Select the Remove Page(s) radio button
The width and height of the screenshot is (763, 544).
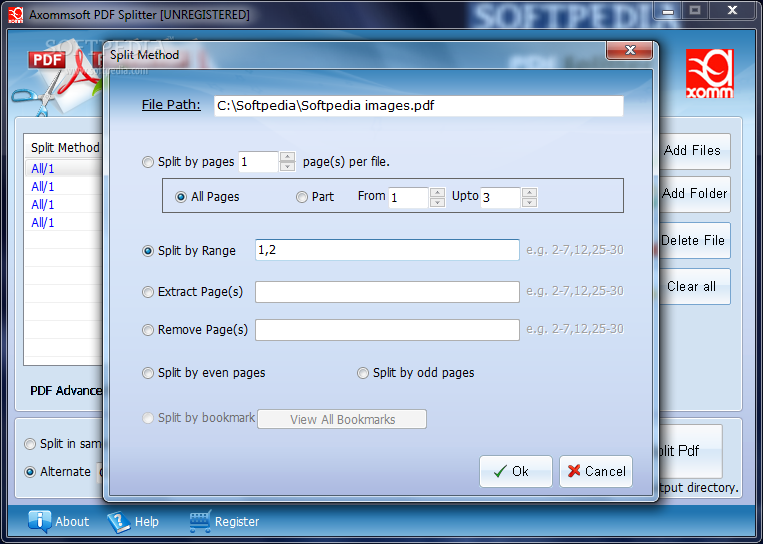coord(148,330)
